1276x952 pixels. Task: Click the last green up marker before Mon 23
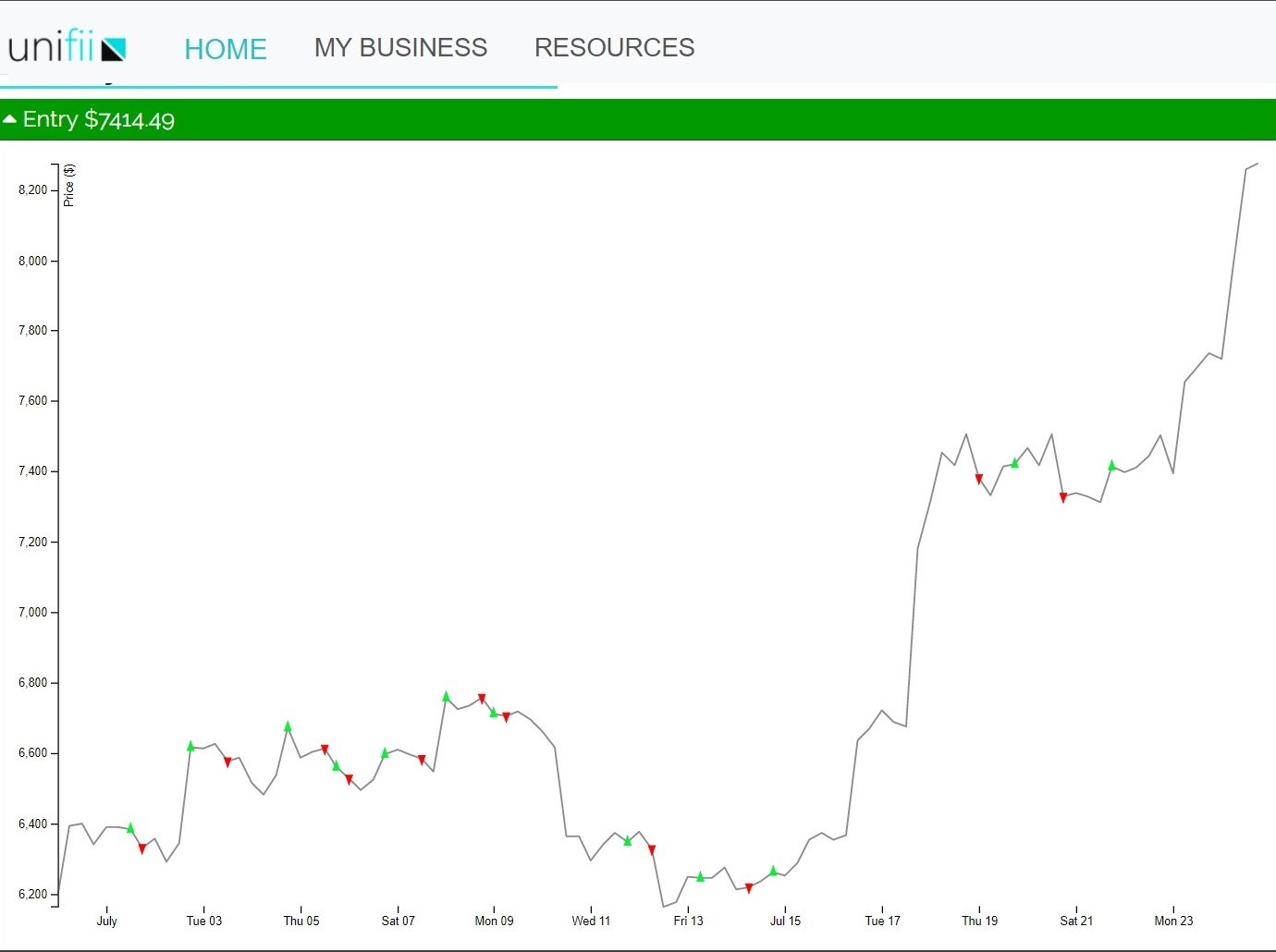(1112, 465)
